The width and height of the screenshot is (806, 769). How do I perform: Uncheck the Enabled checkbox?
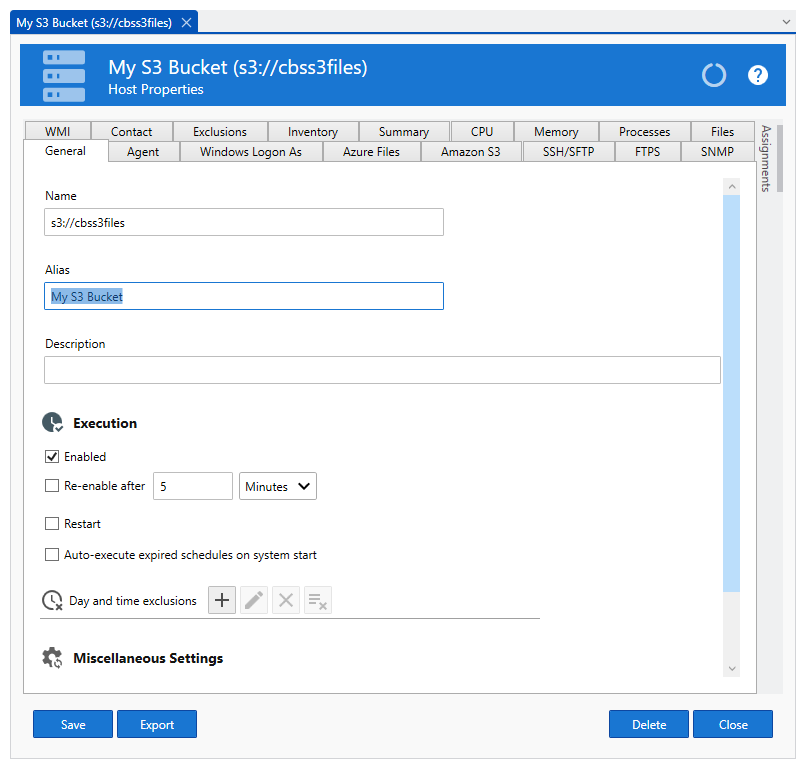coord(52,457)
